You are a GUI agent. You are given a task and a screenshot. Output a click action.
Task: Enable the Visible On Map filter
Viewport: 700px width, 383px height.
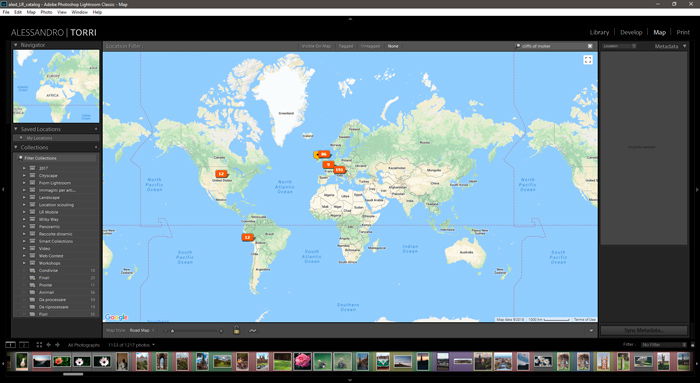(316, 46)
